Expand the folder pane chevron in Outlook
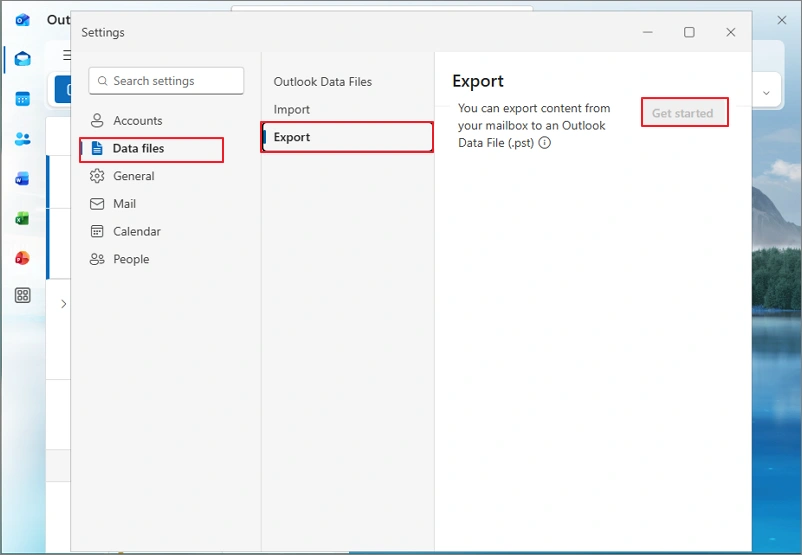Image resolution: width=802 pixels, height=555 pixels. (x=63, y=304)
